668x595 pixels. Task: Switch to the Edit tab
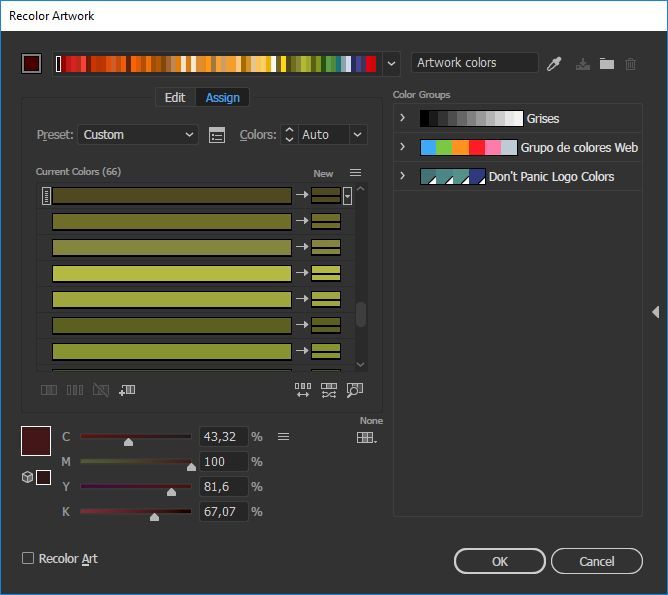click(175, 98)
